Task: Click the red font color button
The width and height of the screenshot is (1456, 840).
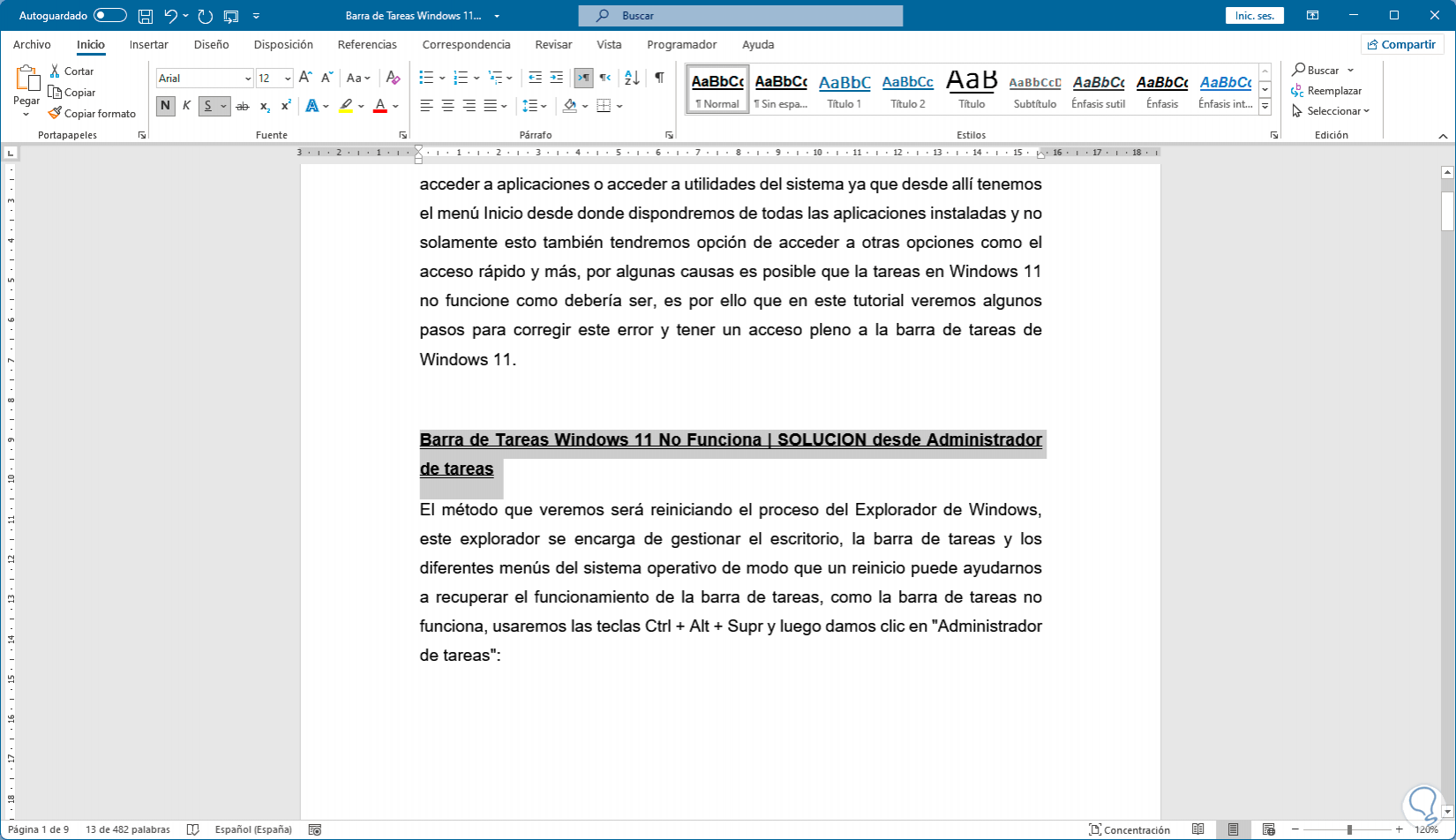Action: point(380,106)
